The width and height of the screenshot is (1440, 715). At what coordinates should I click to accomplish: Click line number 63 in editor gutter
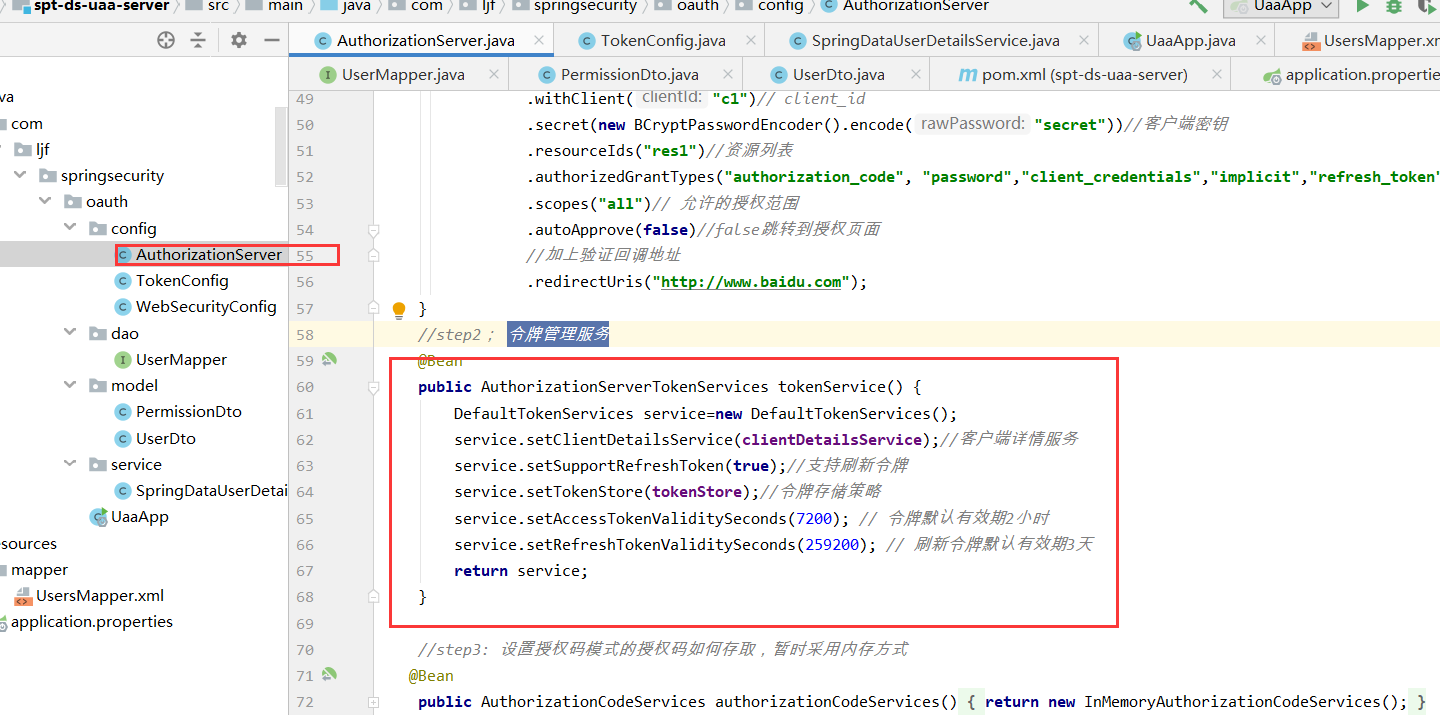305,465
